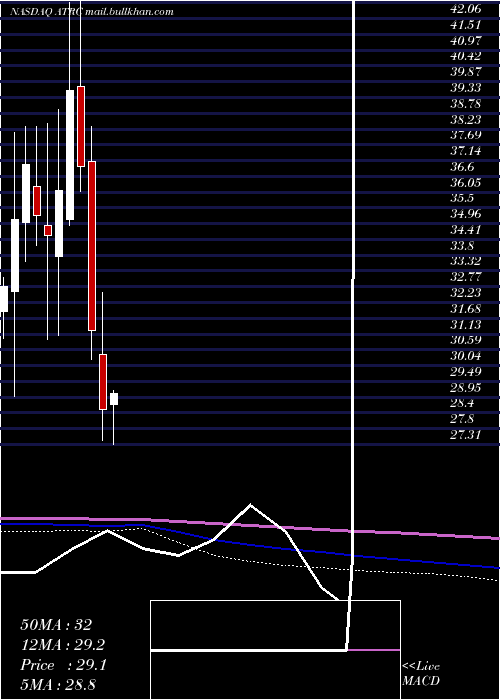500x700 pixels.
Task: Click the 34.96 price axis label
Action: (466, 214)
